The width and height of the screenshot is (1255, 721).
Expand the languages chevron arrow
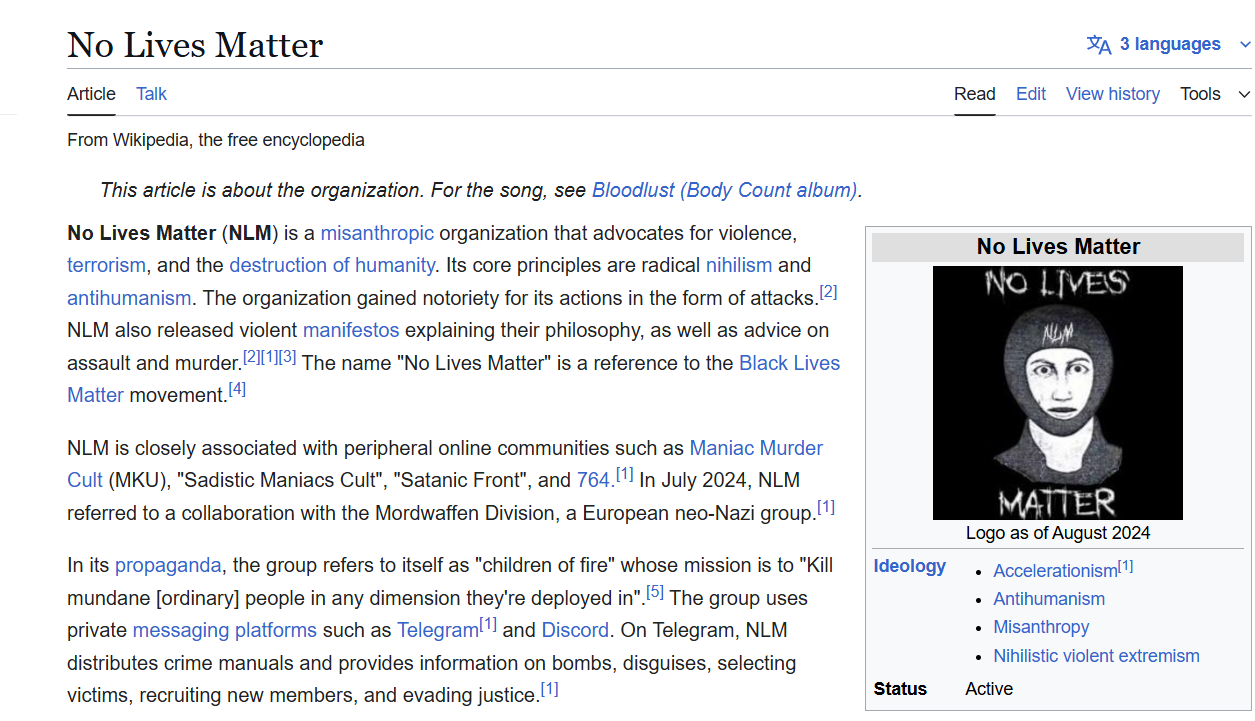1245,45
